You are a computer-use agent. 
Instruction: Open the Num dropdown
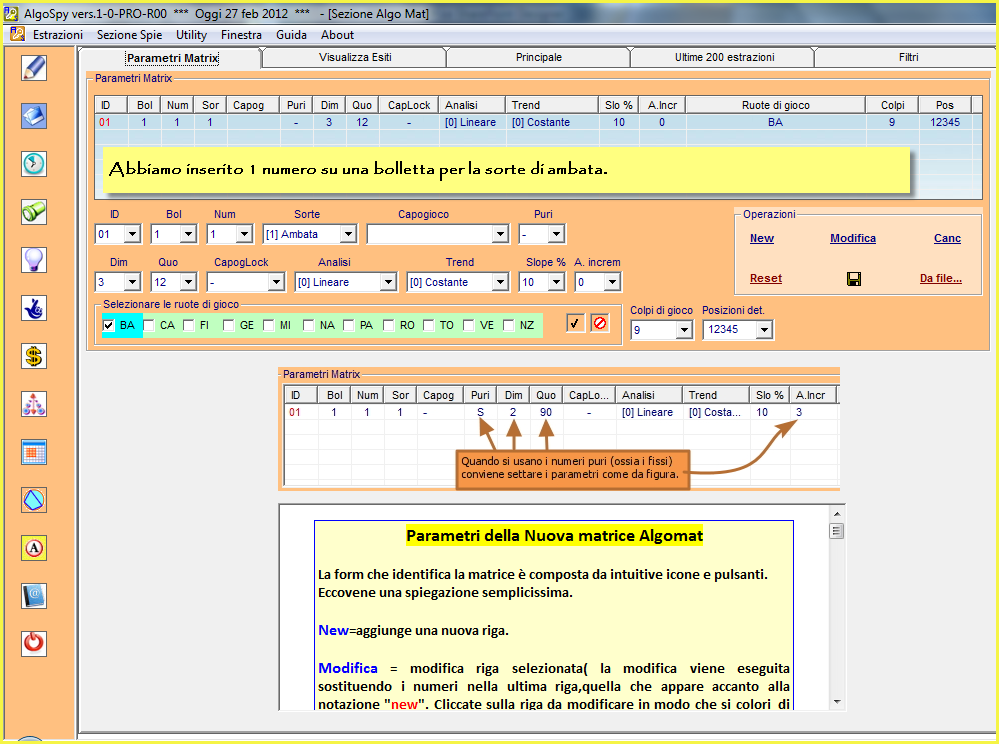244,234
